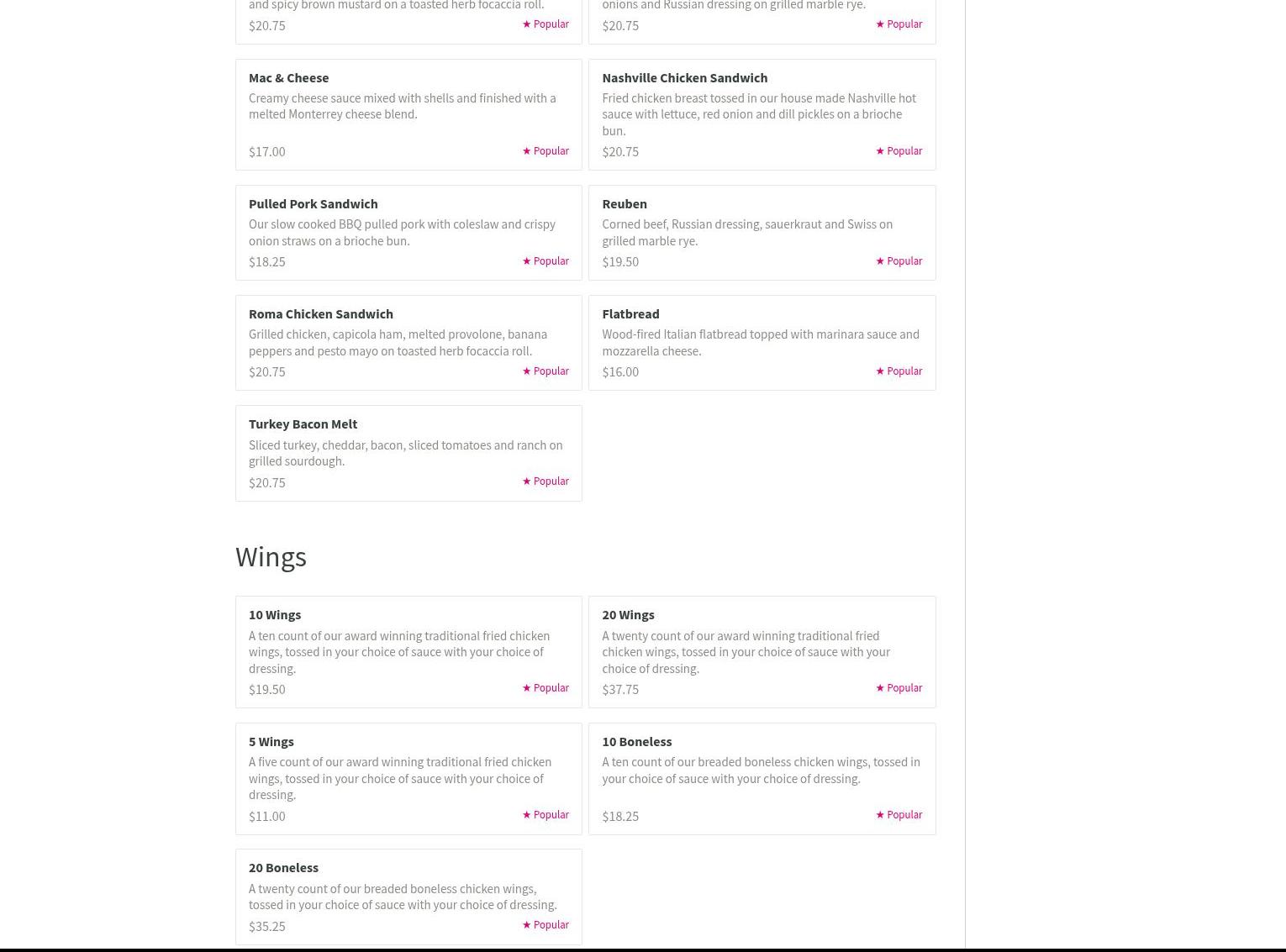Open the 10 Boneless wings item
The image size is (1286, 952).
tap(636, 741)
